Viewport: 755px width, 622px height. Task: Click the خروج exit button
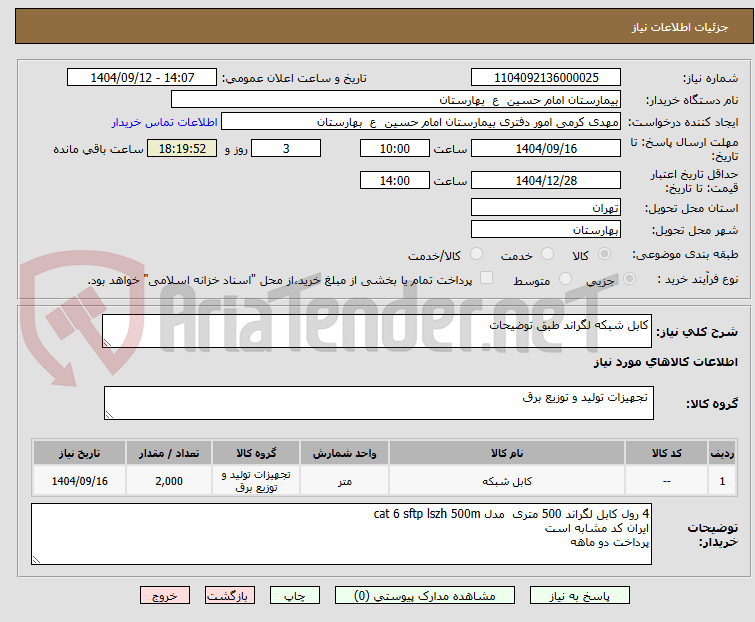pos(165,596)
